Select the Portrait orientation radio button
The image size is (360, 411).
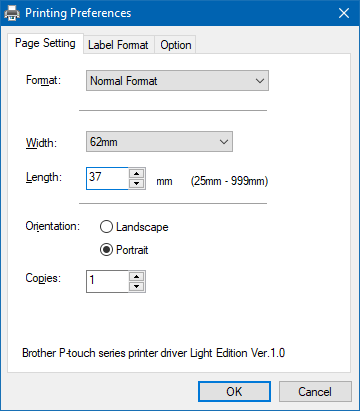[106, 250]
